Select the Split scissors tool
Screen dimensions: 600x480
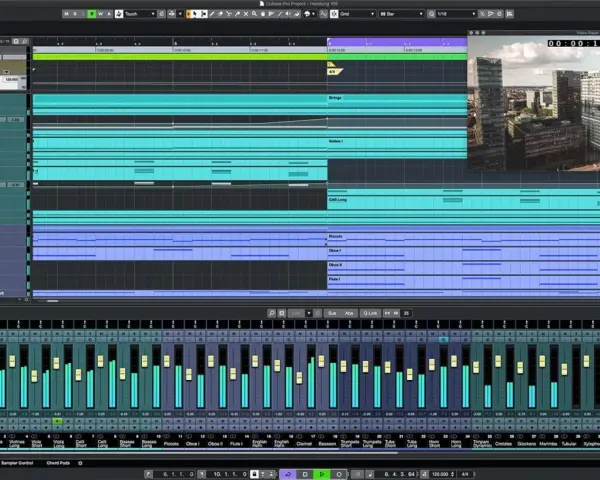click(x=229, y=14)
